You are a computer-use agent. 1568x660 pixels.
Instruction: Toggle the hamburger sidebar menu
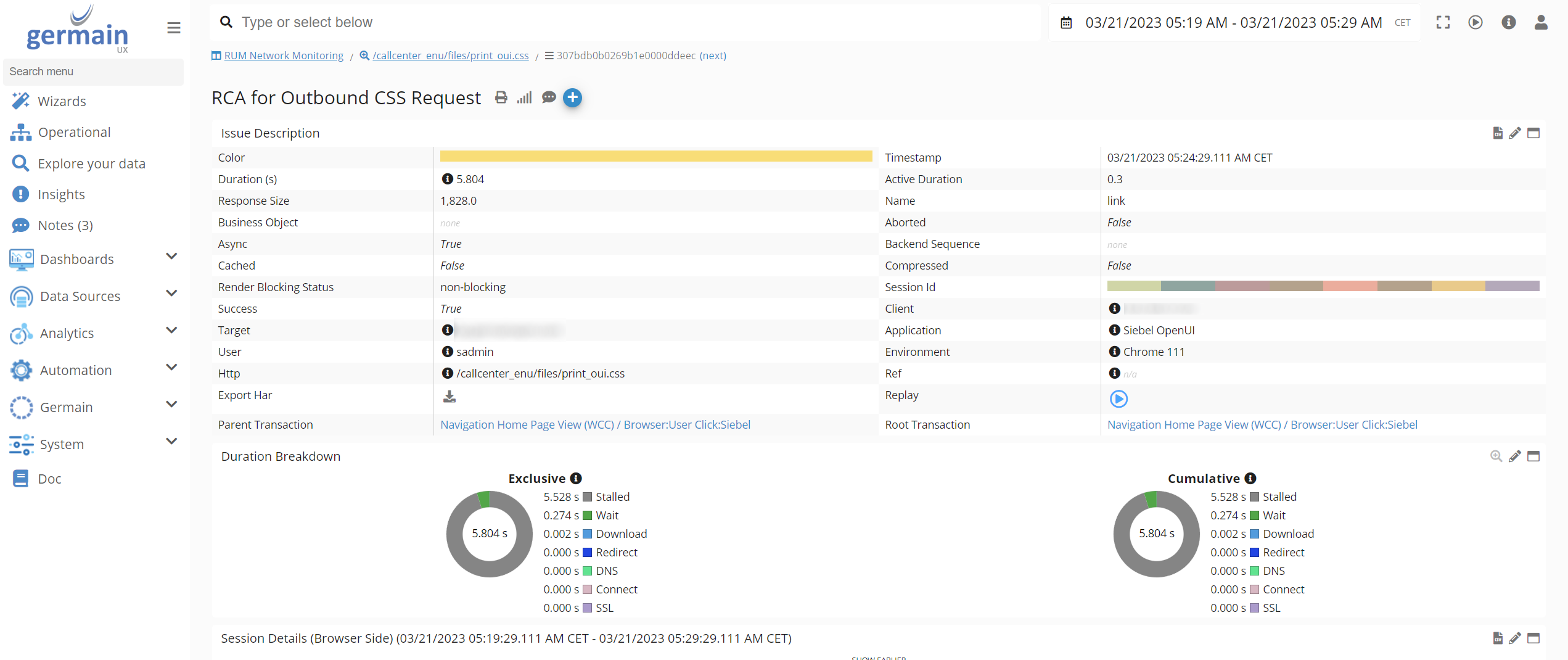coord(174,28)
